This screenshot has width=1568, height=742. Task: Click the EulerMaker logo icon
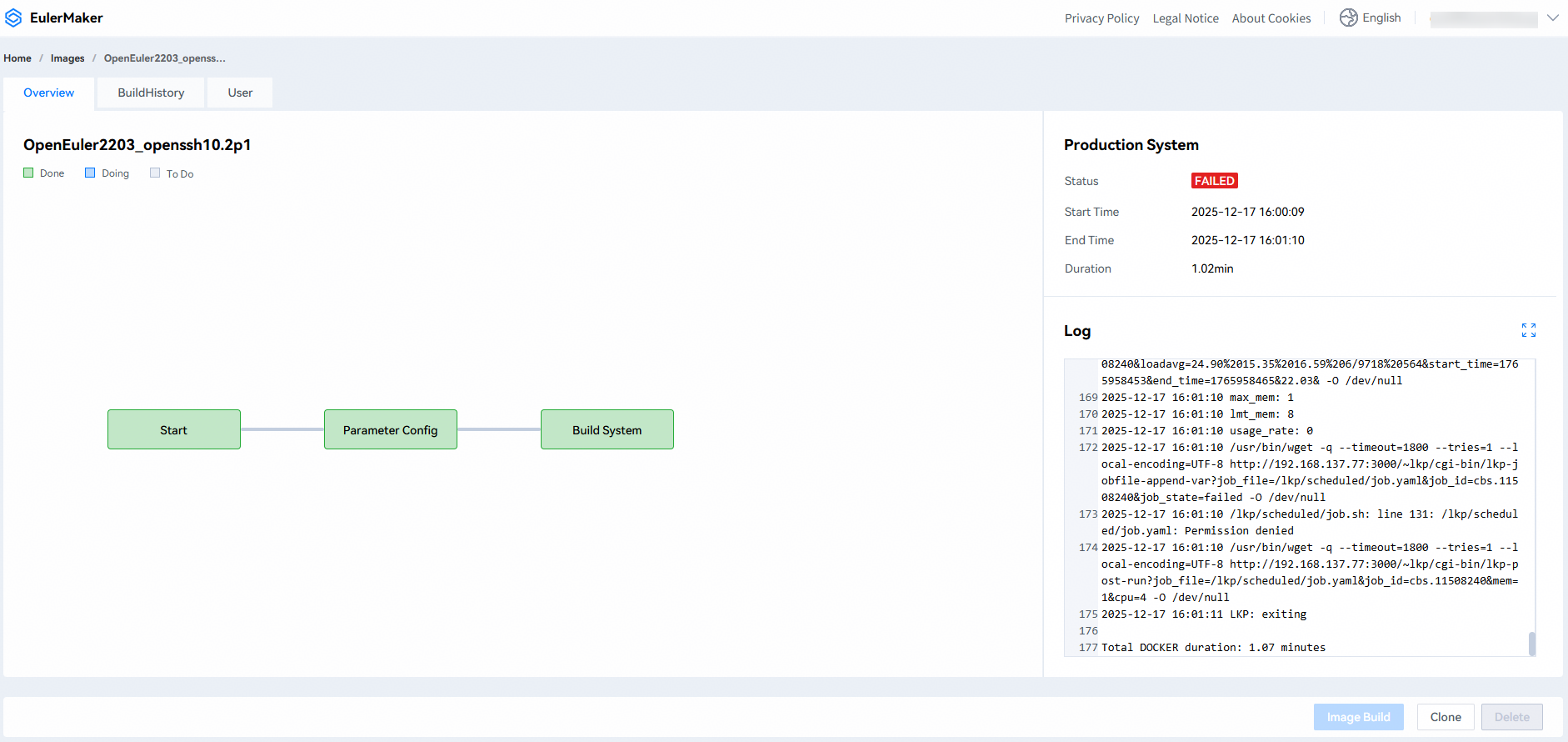tap(13, 18)
